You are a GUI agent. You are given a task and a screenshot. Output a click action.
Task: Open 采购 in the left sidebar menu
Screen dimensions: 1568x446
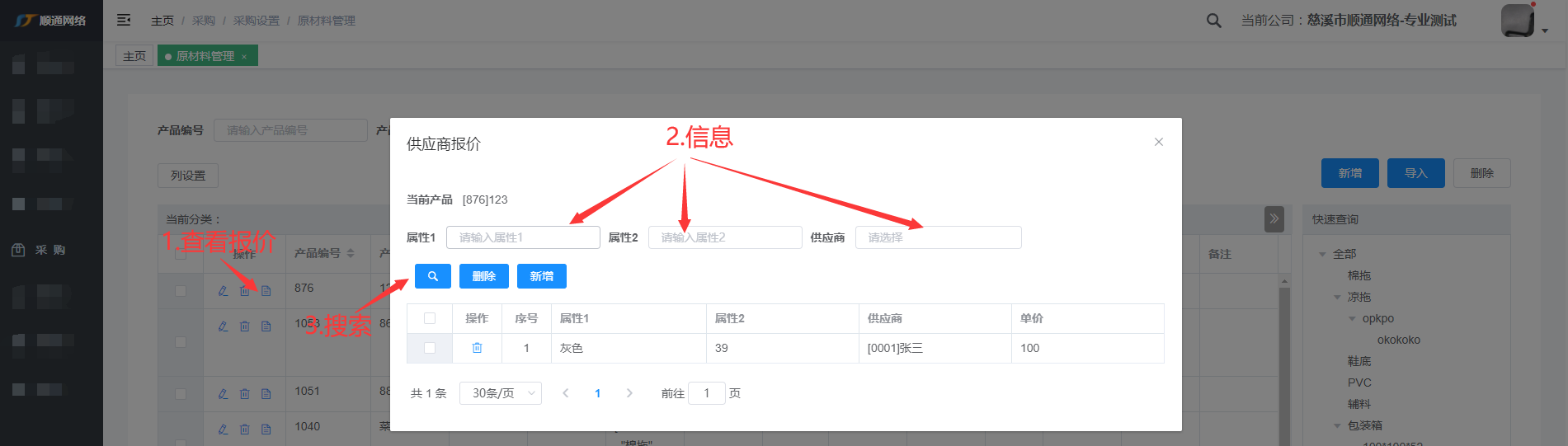[x=50, y=250]
